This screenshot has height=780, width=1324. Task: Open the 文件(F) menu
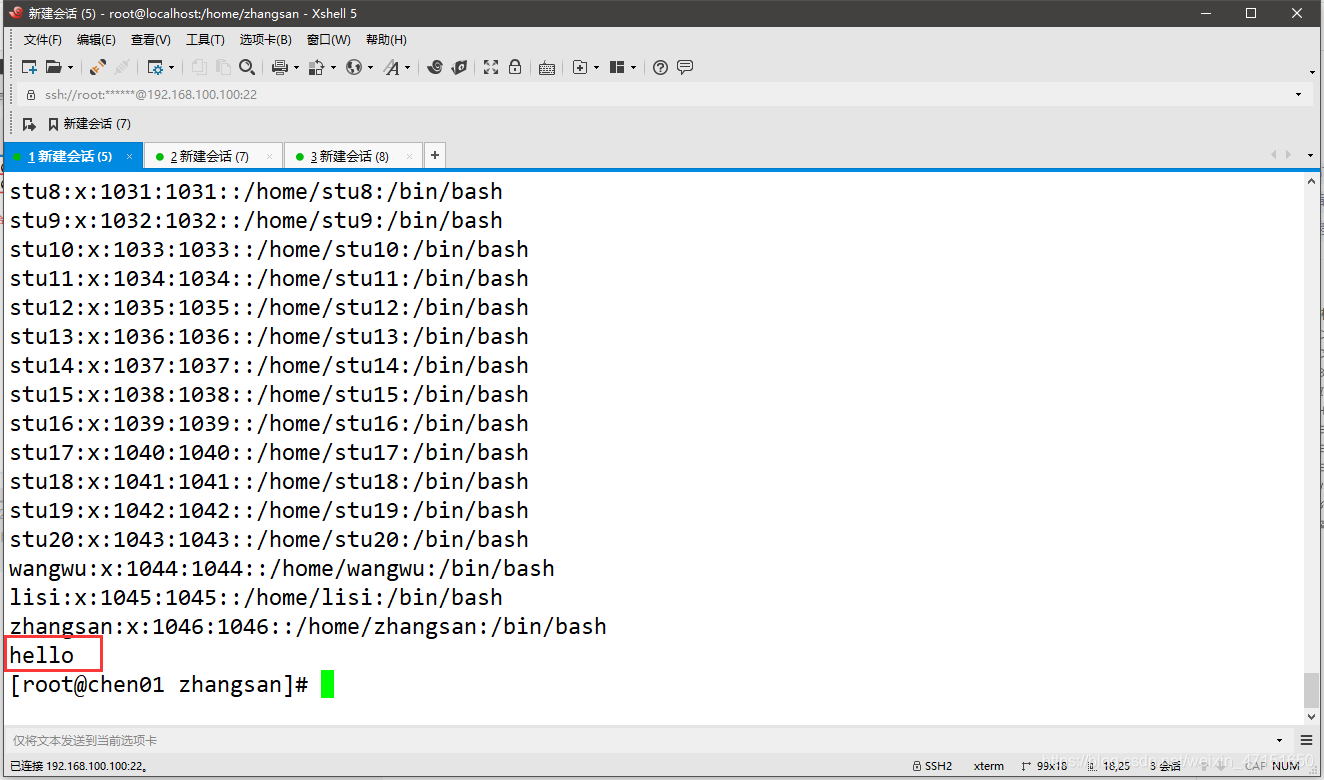[x=43, y=40]
